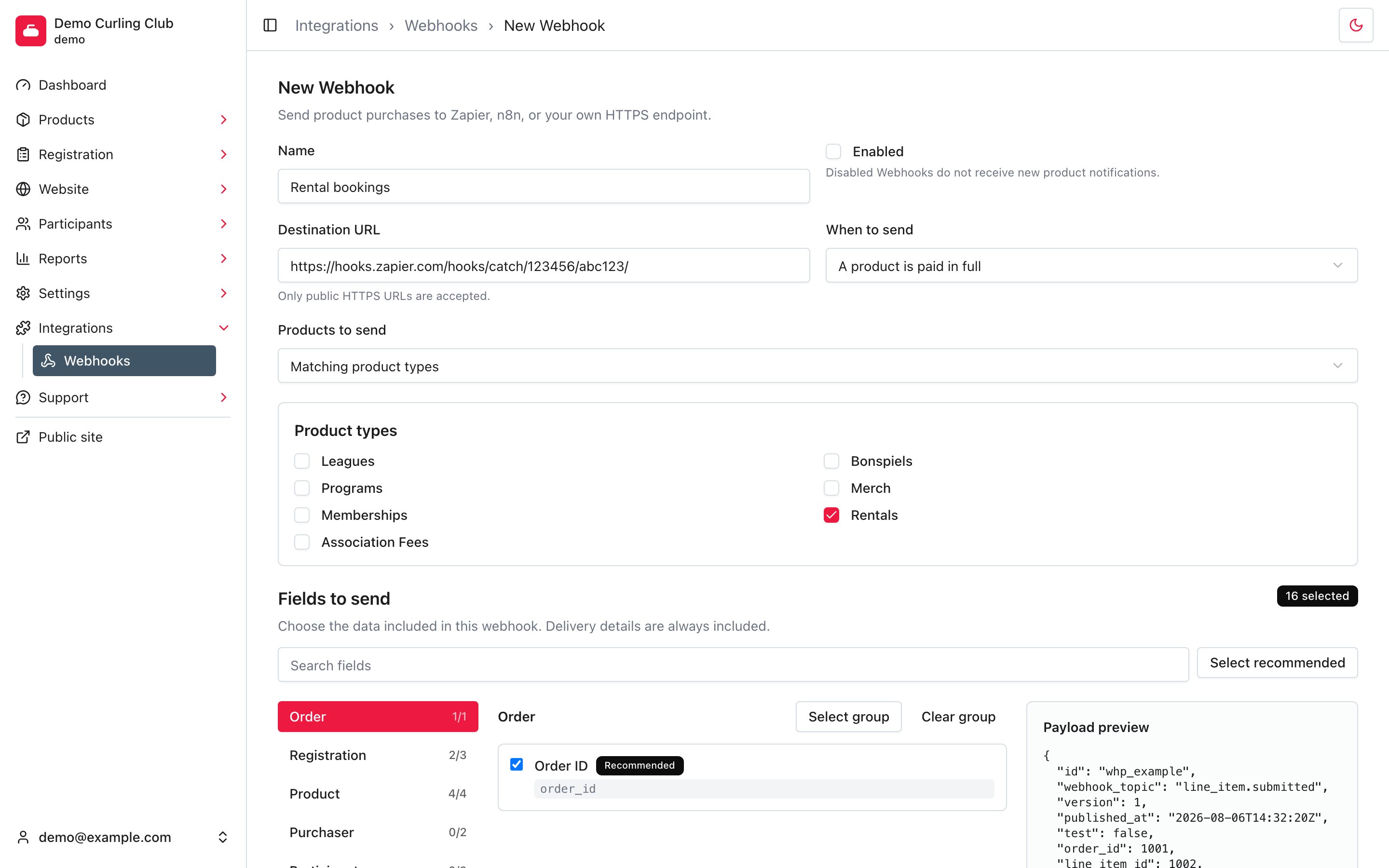This screenshot has height=868, width=1389.
Task: Click the order_id field key text
Action: pos(568,789)
